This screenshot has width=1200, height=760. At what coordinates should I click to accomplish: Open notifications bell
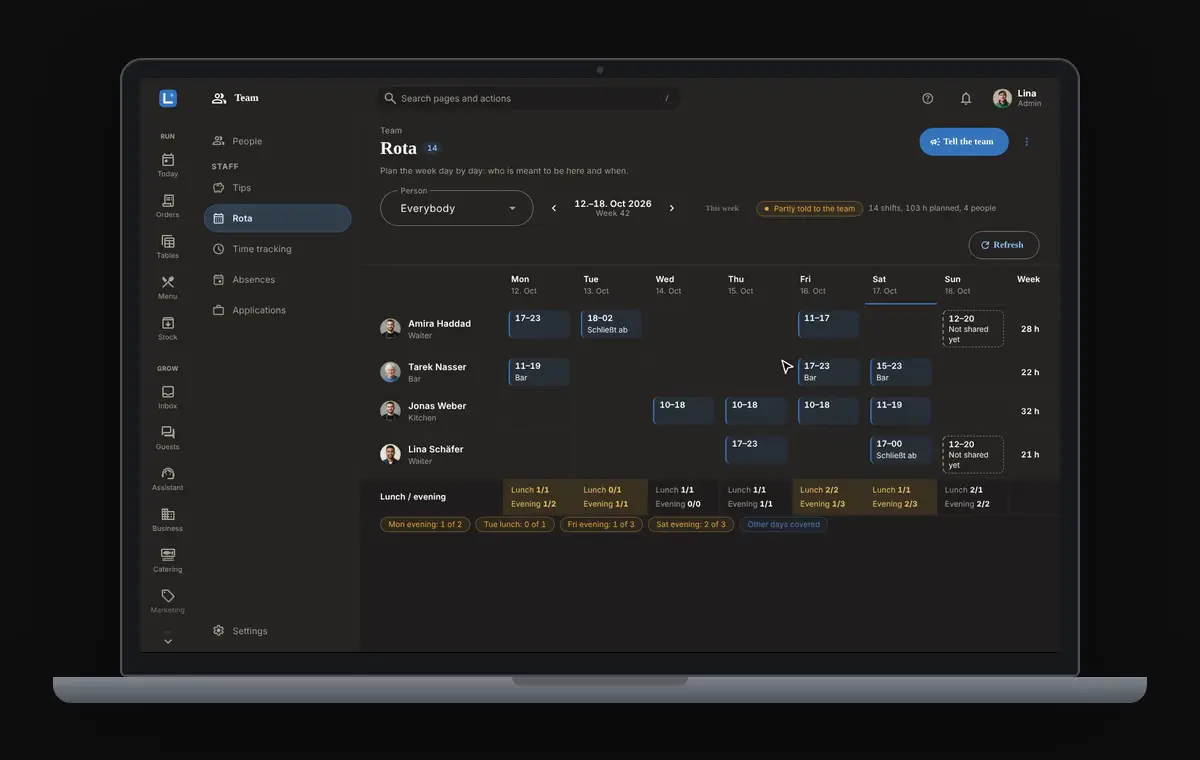pos(965,98)
